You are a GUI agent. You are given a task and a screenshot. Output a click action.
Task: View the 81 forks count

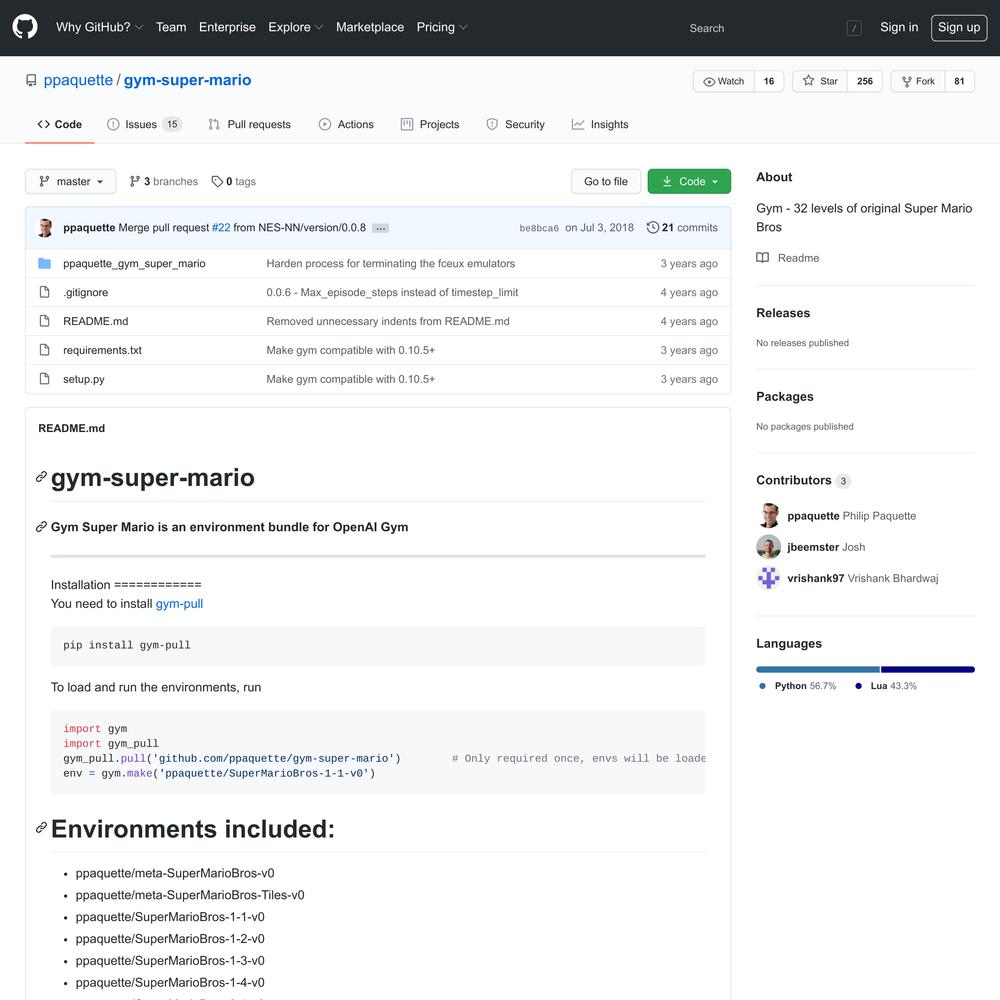[959, 81]
